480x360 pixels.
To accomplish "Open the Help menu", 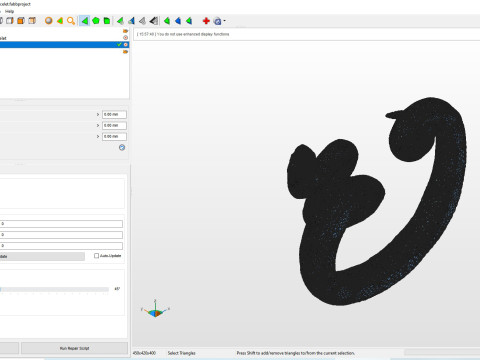I will (9, 11).
